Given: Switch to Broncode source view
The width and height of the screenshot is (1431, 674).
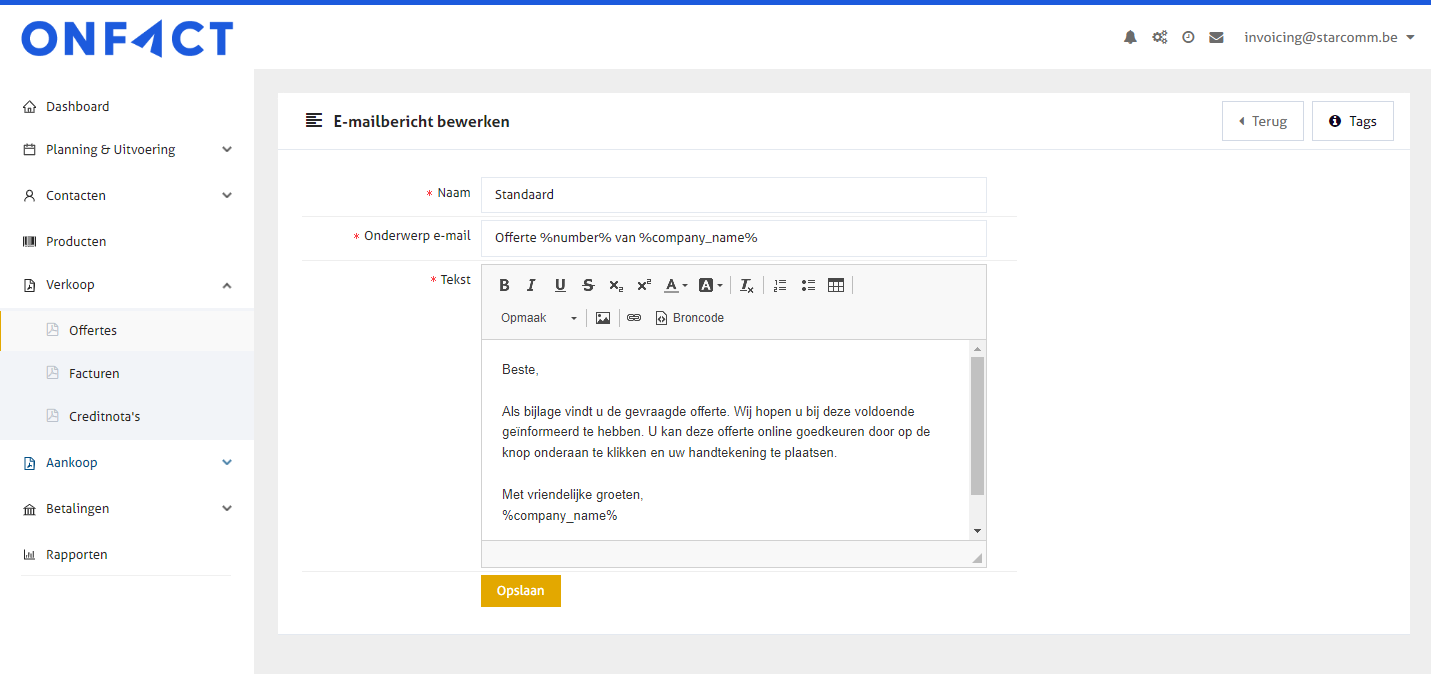Looking at the screenshot, I should click(689, 318).
